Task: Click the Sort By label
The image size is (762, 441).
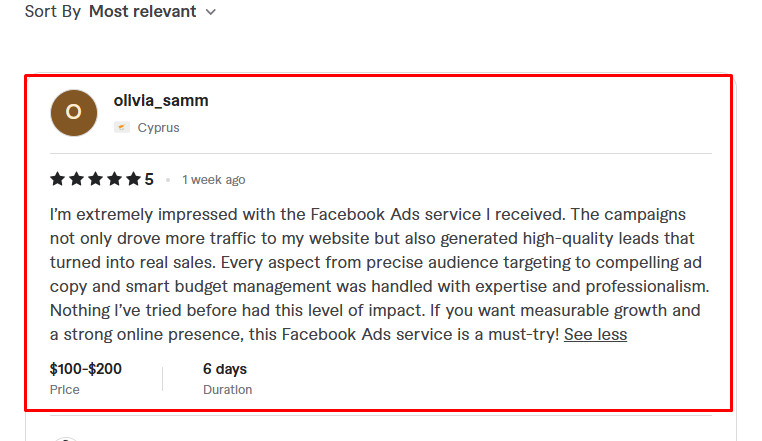Action: (52, 12)
